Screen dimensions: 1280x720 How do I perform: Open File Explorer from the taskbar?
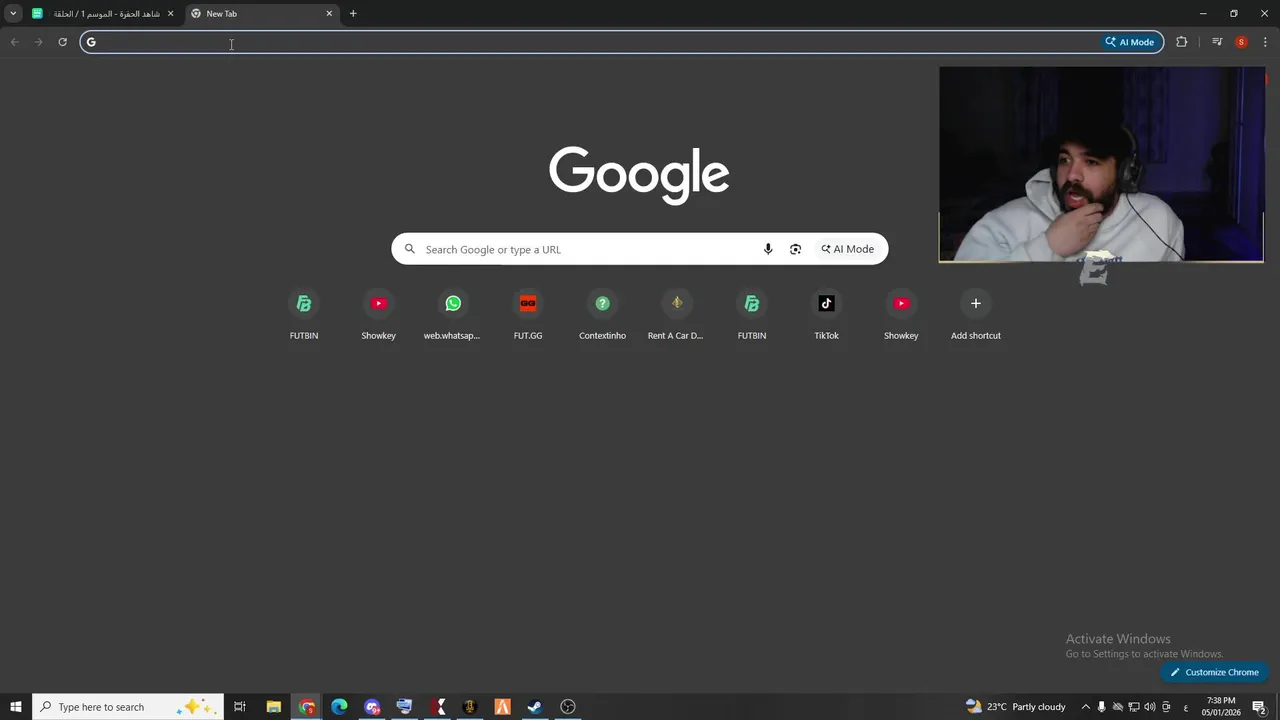point(273,707)
